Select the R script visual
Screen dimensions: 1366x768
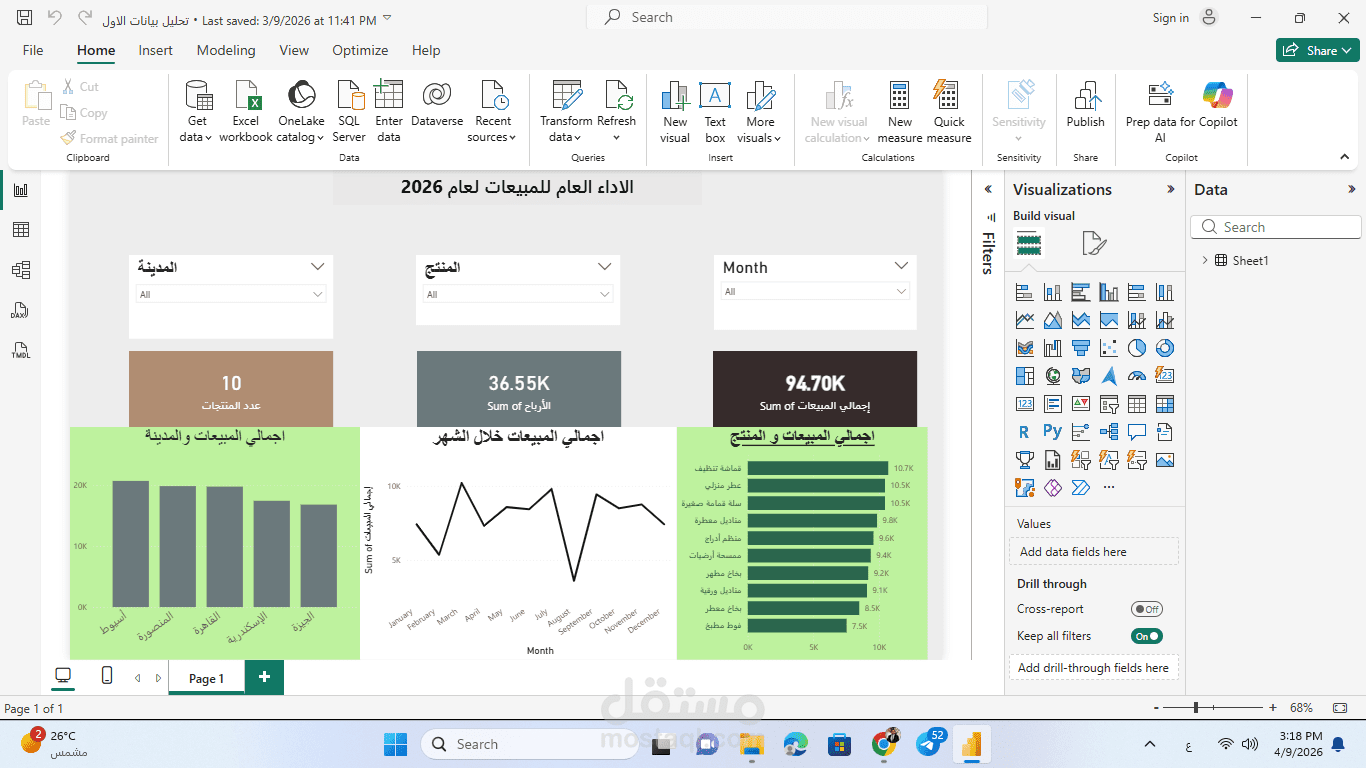click(x=1024, y=432)
